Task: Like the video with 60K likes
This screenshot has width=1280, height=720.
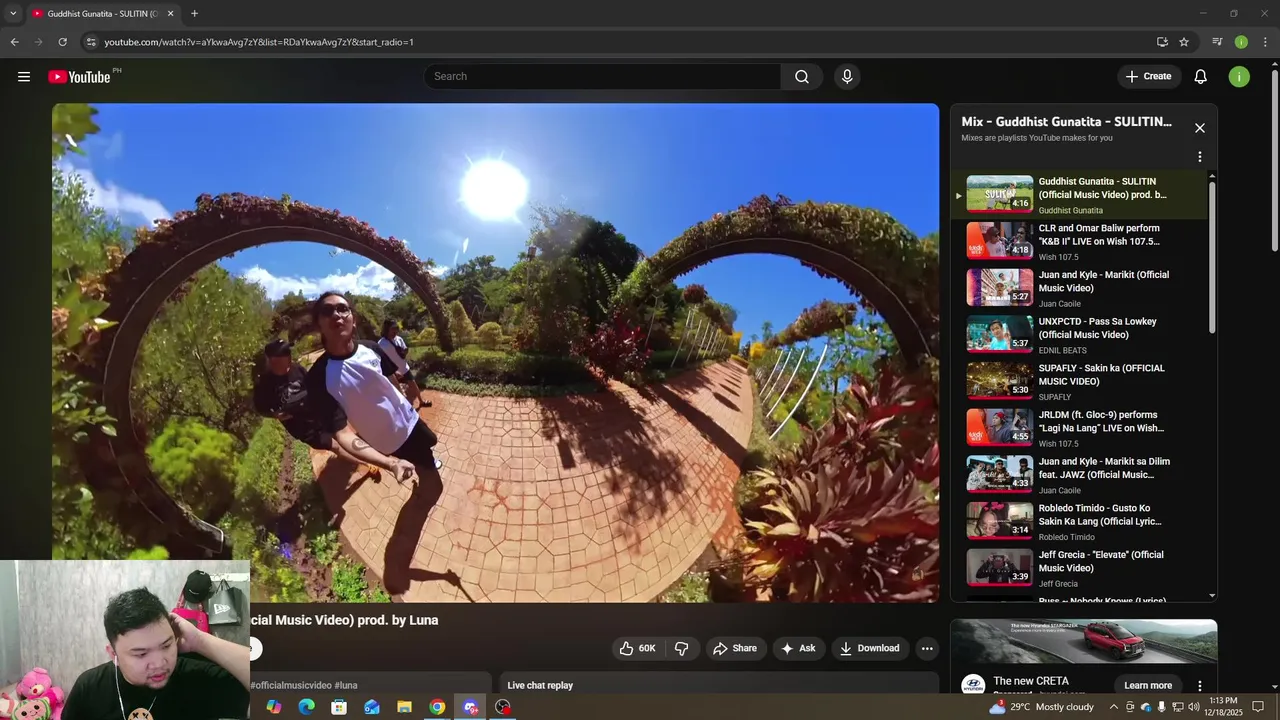Action: click(637, 648)
